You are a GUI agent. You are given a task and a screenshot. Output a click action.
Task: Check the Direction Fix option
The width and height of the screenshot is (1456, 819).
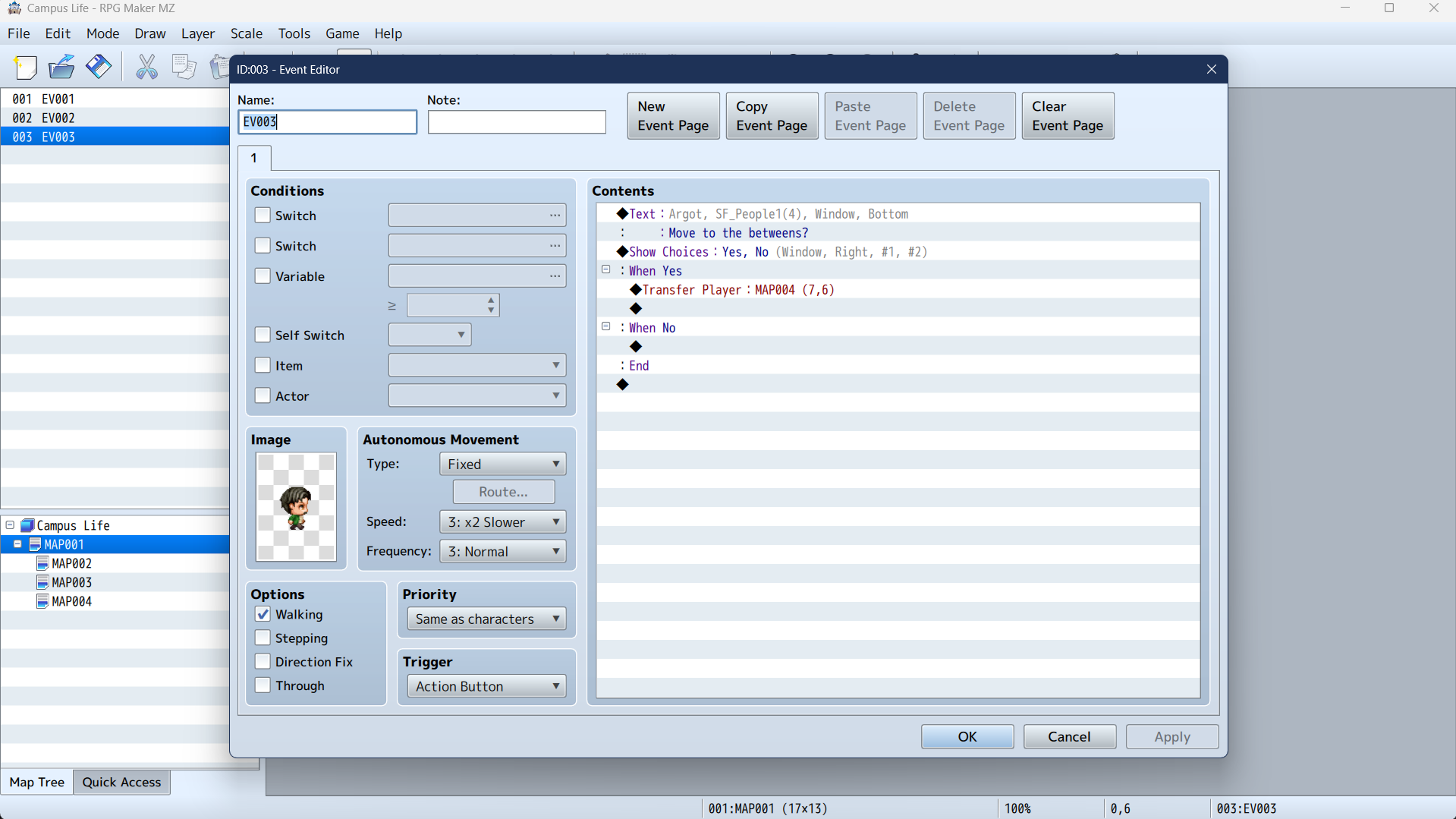263,661
